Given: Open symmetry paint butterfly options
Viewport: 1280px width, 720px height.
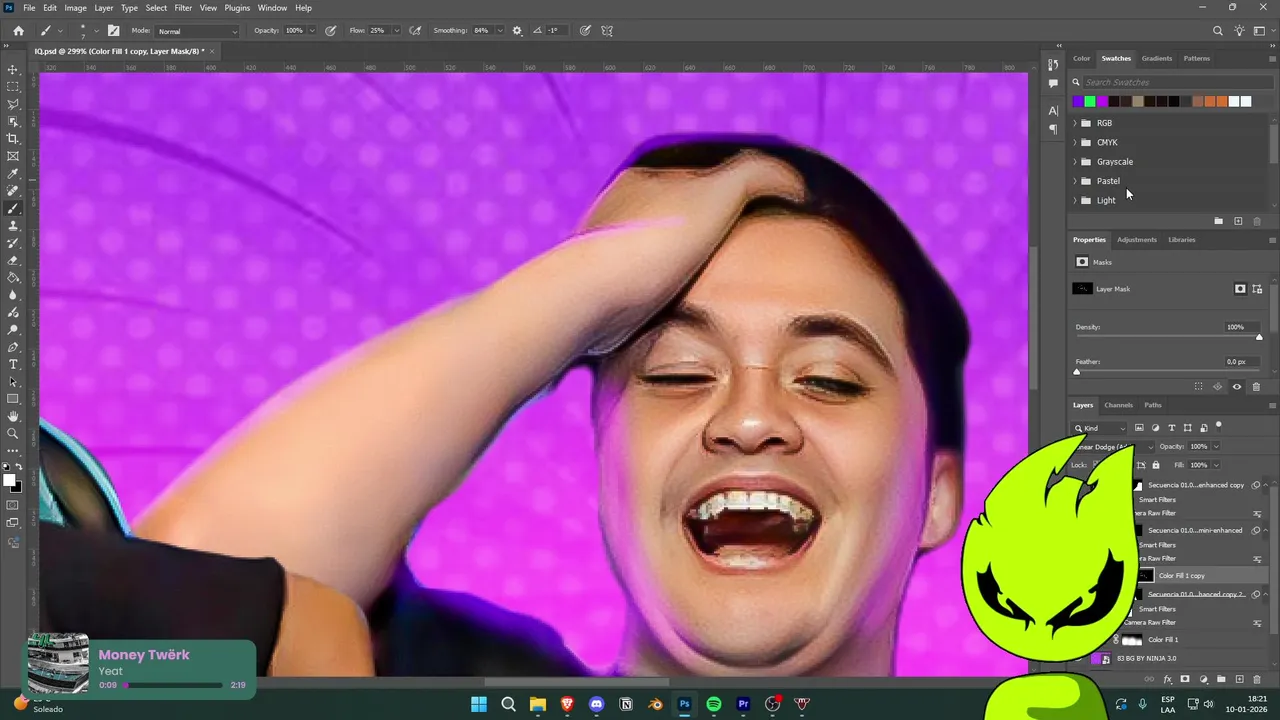Looking at the screenshot, I should 607,31.
